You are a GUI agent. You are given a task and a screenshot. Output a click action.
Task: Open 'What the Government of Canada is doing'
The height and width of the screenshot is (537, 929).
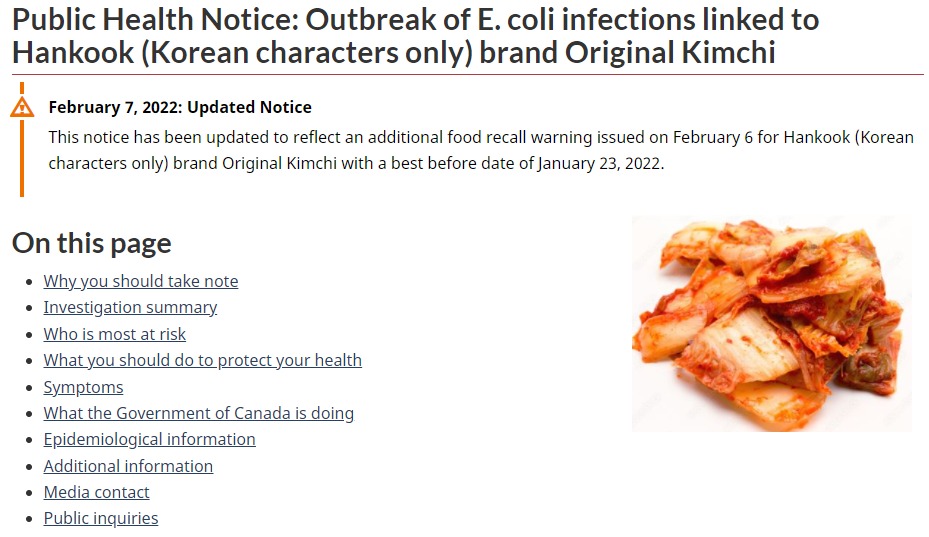click(198, 413)
